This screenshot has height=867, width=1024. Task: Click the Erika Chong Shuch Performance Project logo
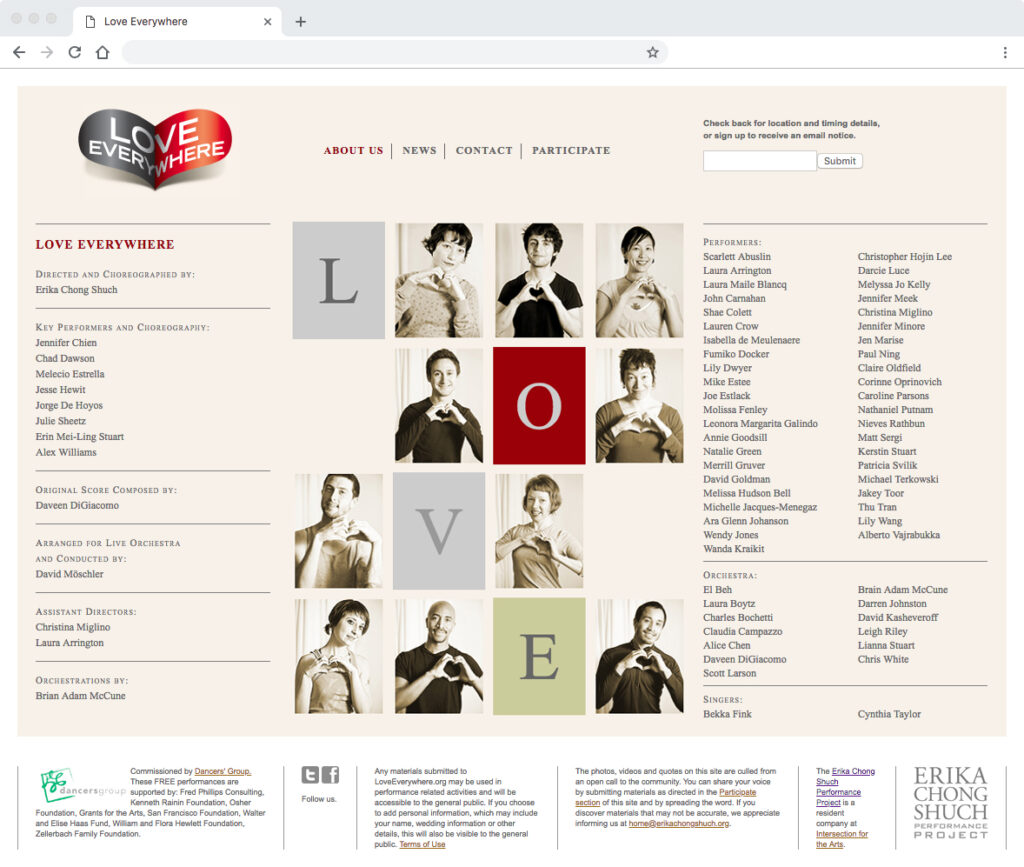tap(950, 803)
